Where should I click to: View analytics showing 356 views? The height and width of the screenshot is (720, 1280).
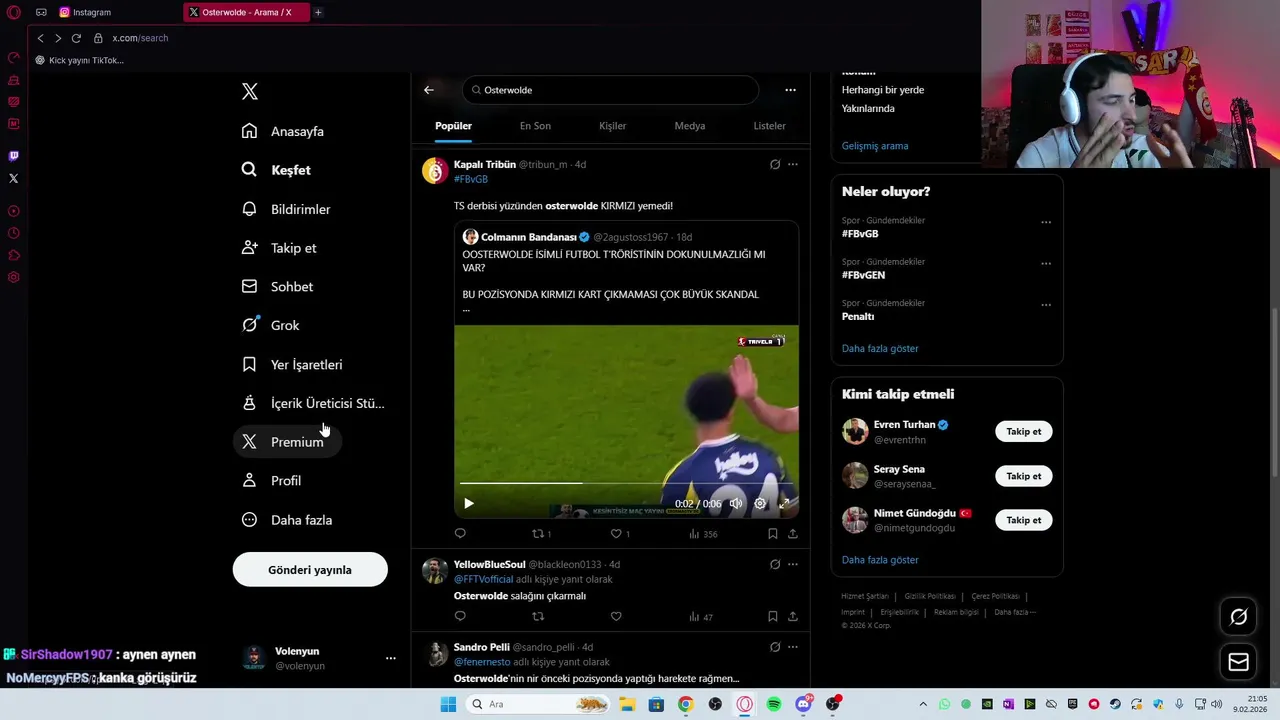[x=703, y=534]
